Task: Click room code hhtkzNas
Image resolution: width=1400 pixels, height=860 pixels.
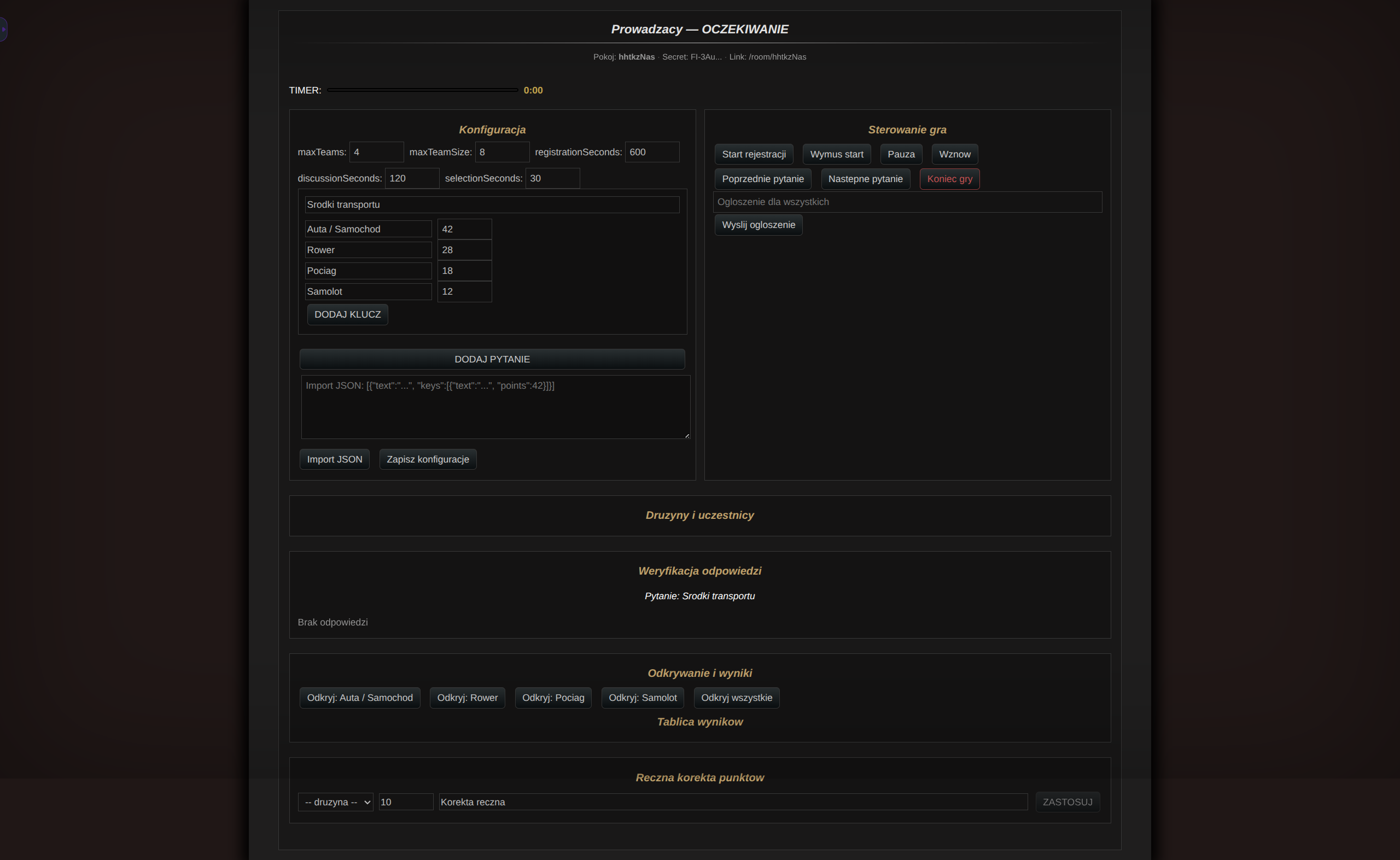Action: 637,57
